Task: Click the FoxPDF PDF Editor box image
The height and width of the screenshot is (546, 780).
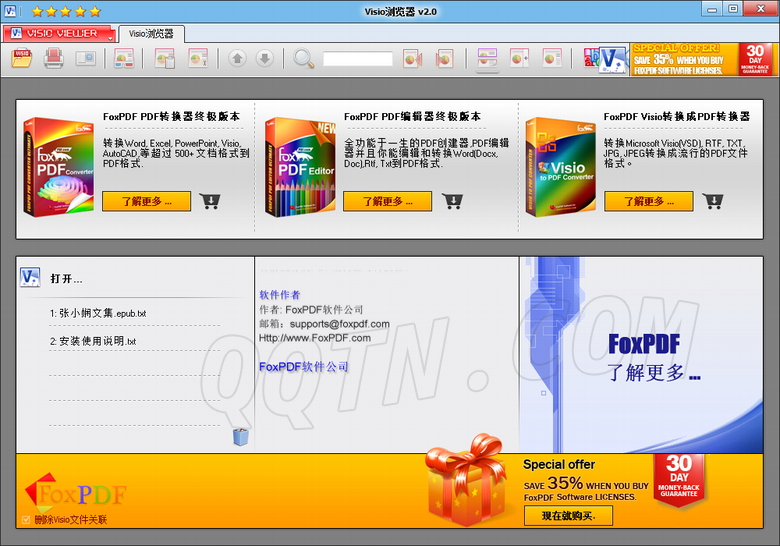Action: coord(300,167)
